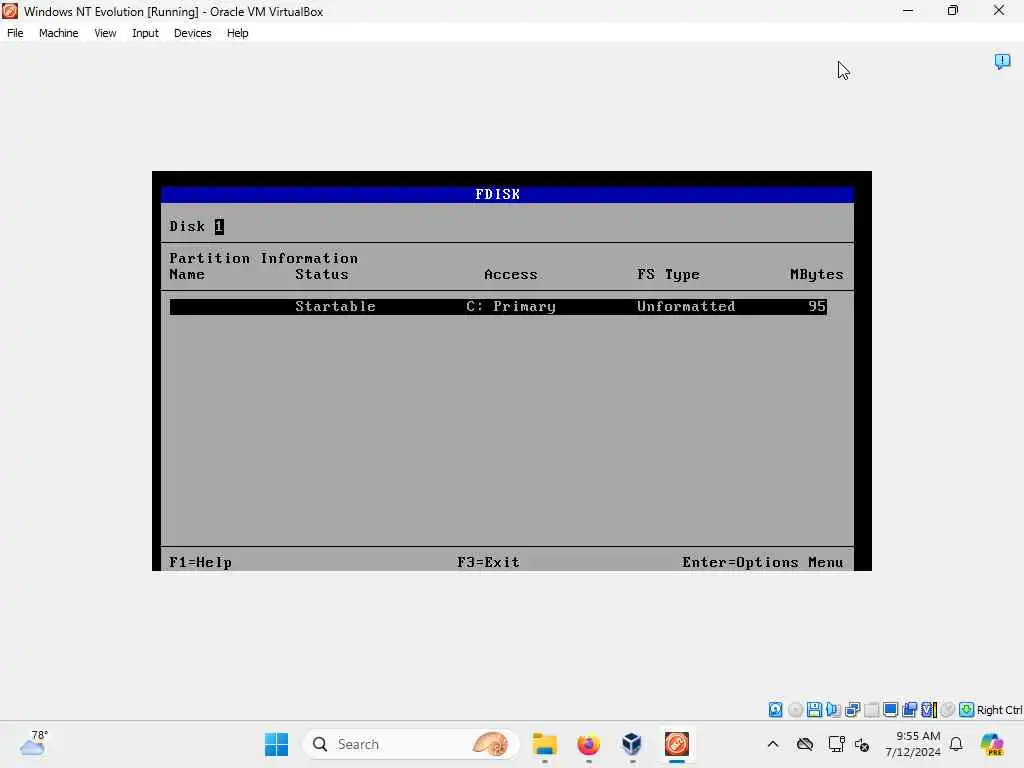The width and height of the screenshot is (1024, 768).
Task: Click the virtualization V processor icon
Action: [929, 710]
